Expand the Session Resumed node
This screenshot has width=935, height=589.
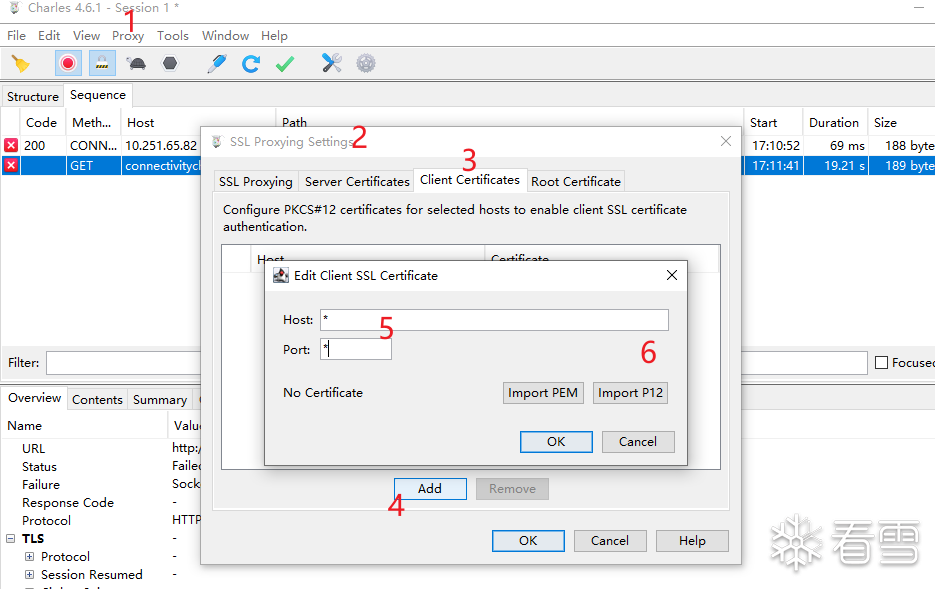(29, 575)
